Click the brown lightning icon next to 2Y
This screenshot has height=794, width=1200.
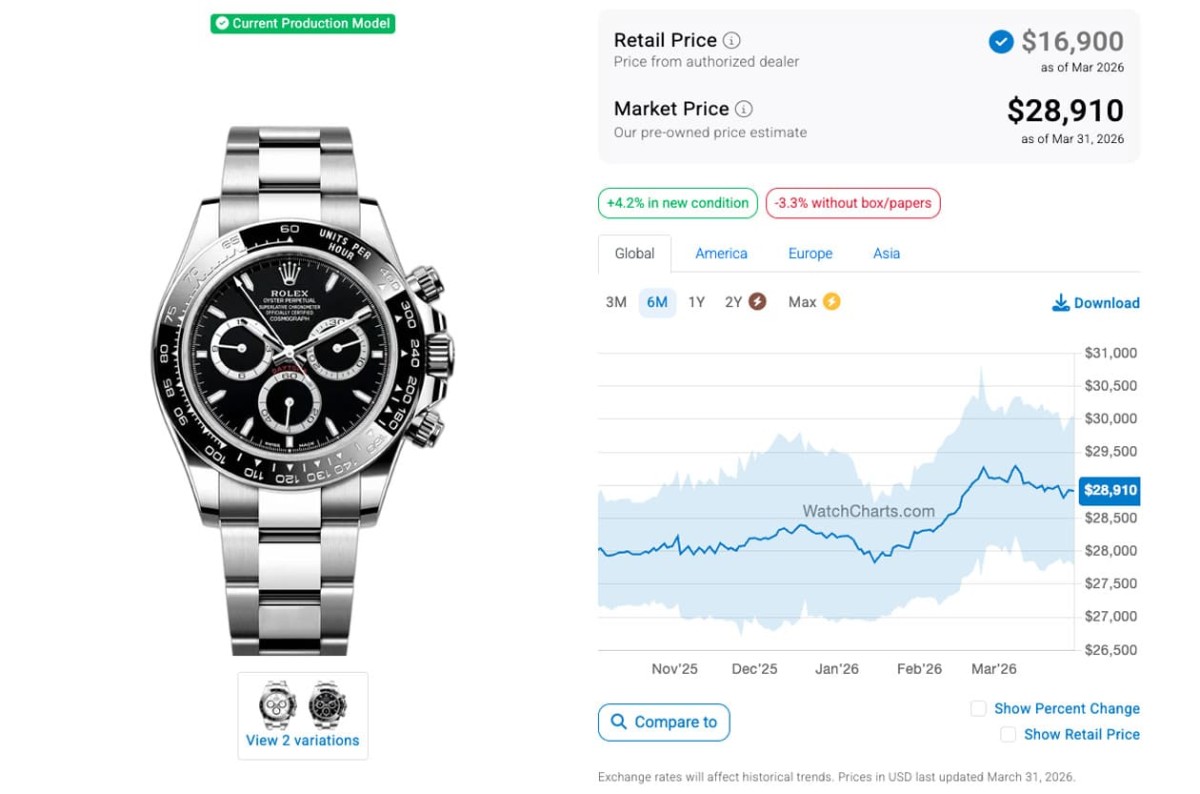pyautogui.click(x=757, y=301)
